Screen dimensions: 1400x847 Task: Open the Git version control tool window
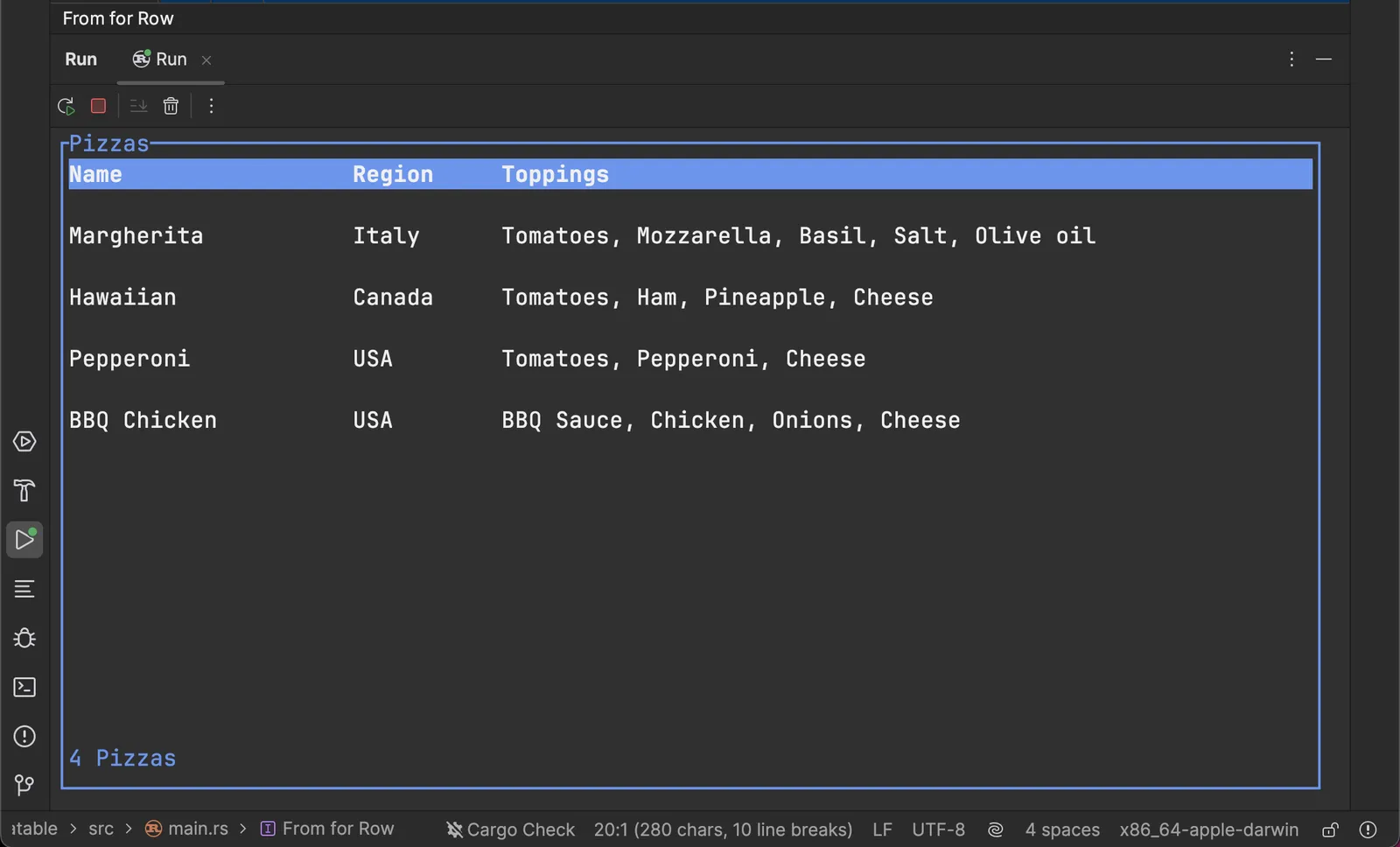pyautogui.click(x=24, y=785)
